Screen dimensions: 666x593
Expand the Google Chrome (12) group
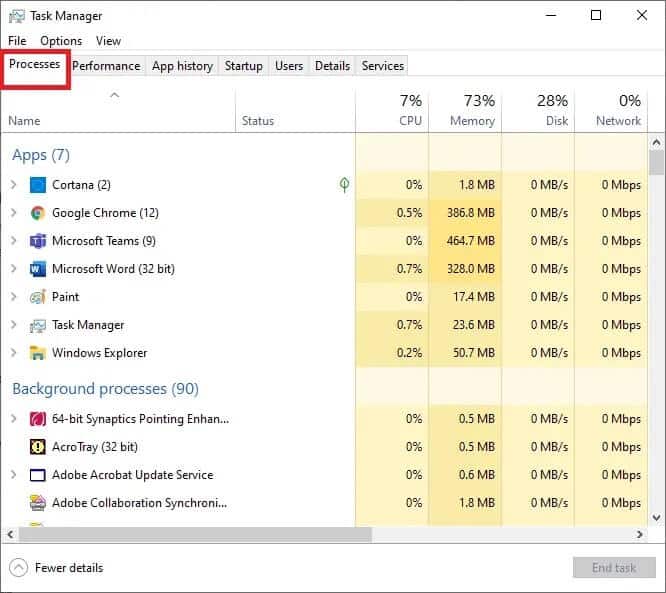coord(14,213)
